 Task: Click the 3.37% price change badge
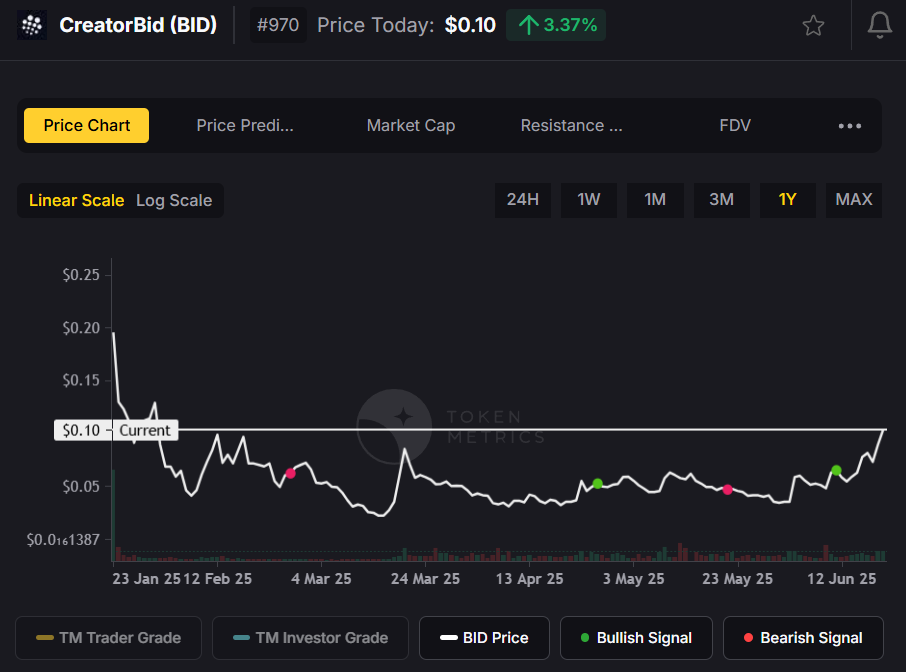click(556, 25)
